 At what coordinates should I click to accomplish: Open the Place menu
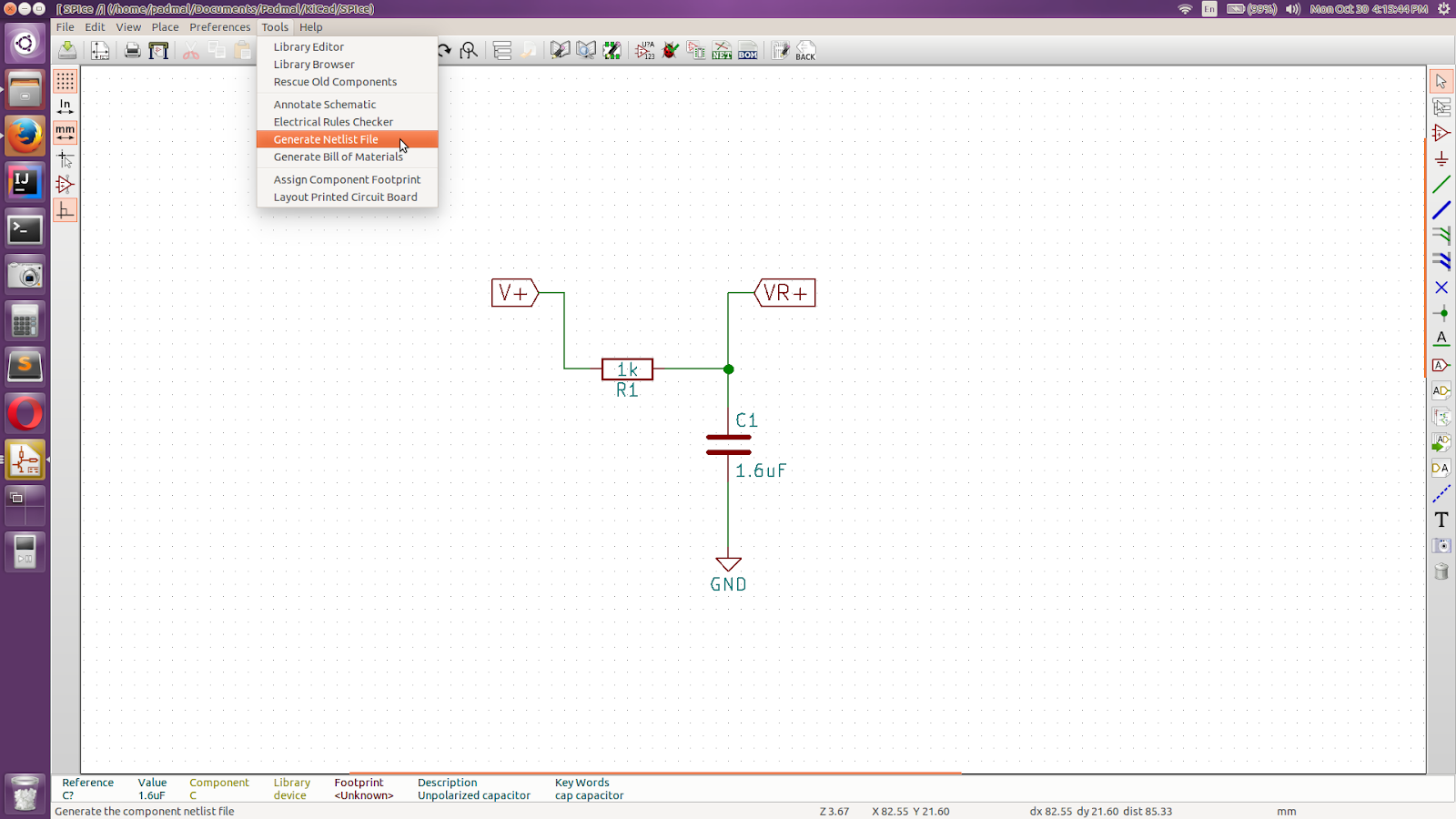pos(165,27)
